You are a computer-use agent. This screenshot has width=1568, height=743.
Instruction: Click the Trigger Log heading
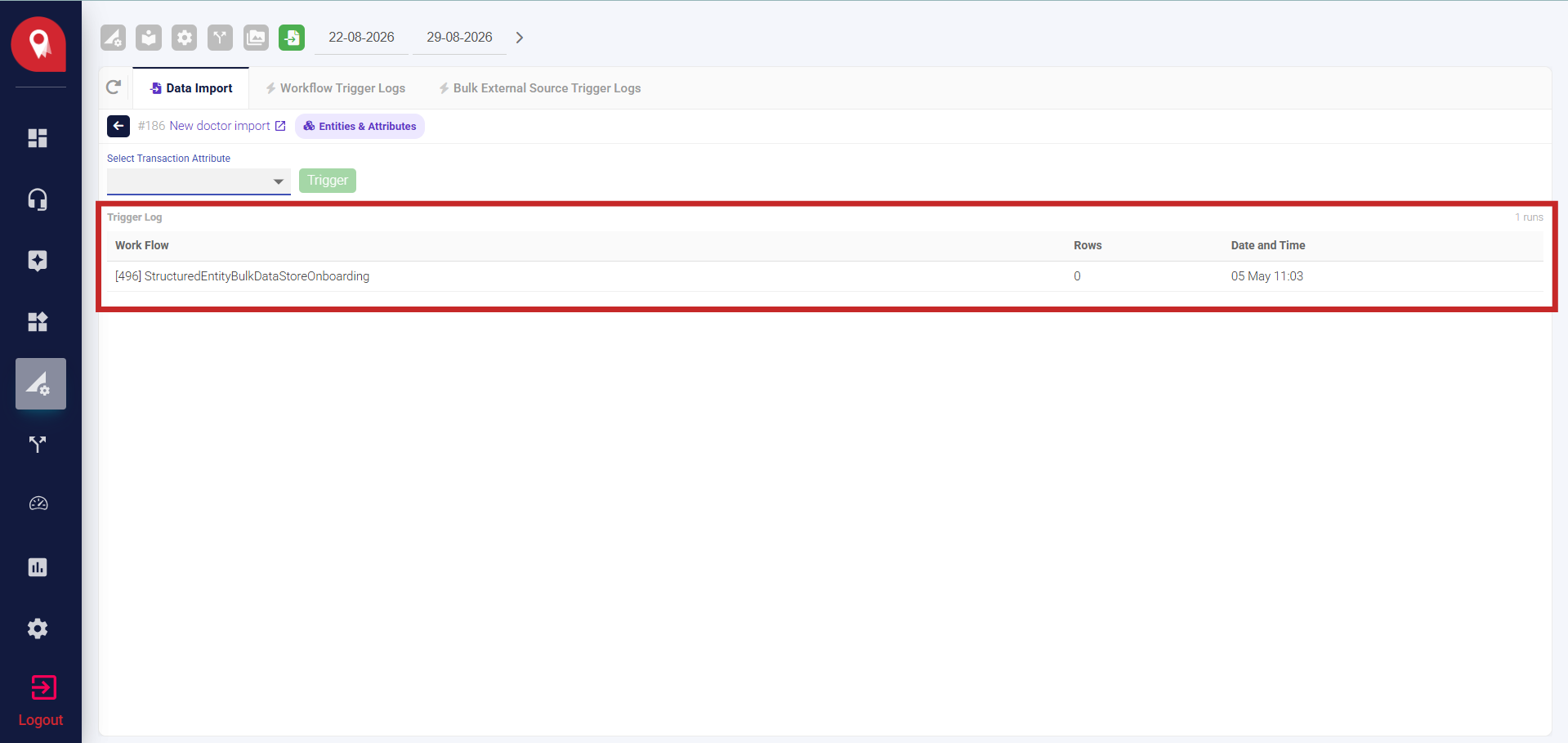point(135,217)
